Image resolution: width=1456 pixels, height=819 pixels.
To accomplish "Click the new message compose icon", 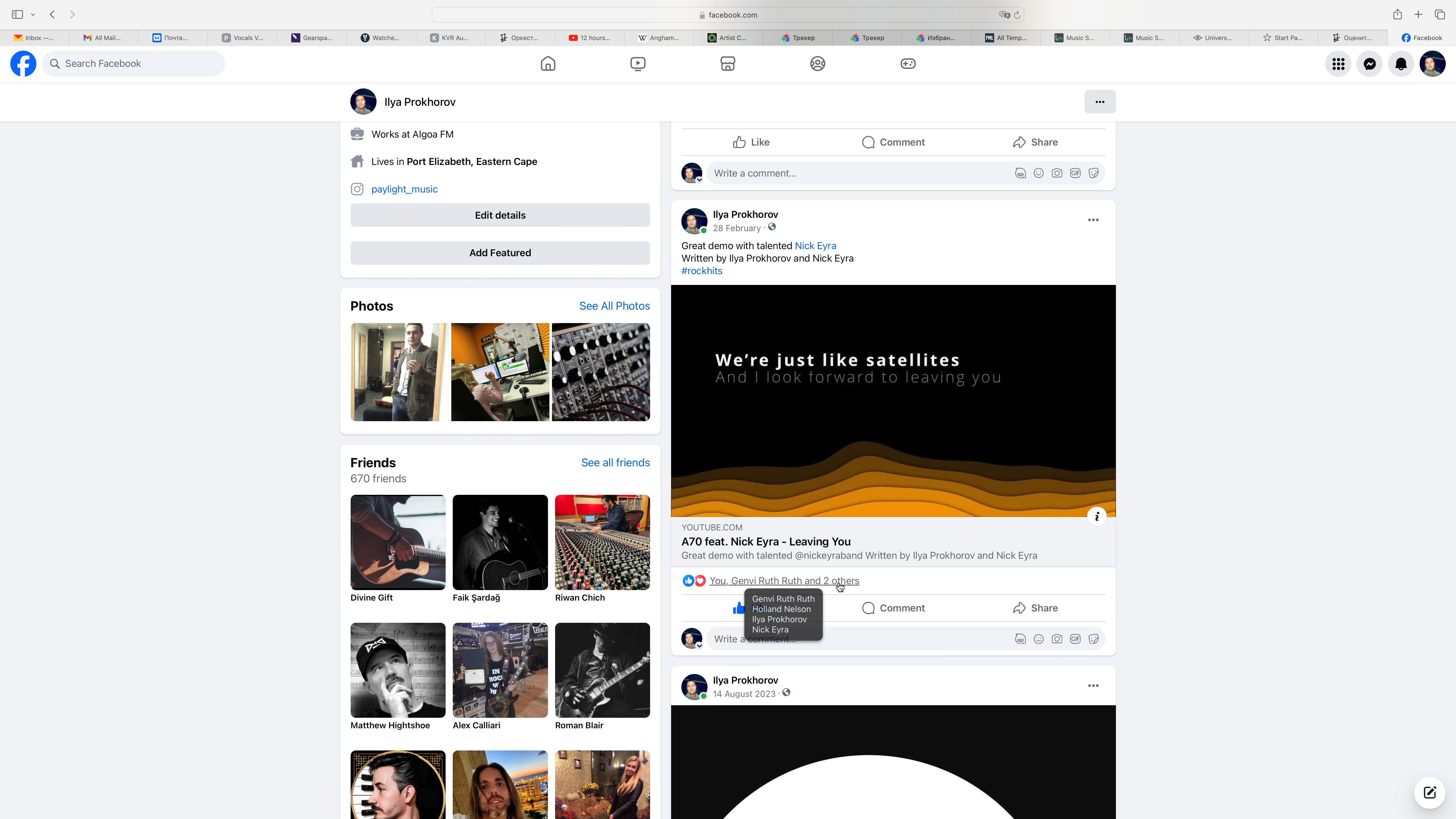I will click(x=1430, y=793).
